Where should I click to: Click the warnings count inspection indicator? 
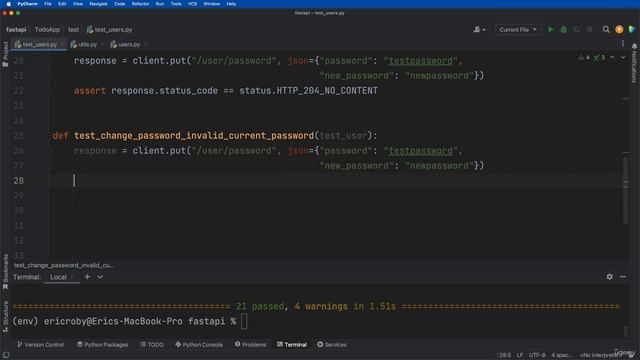(x=584, y=58)
